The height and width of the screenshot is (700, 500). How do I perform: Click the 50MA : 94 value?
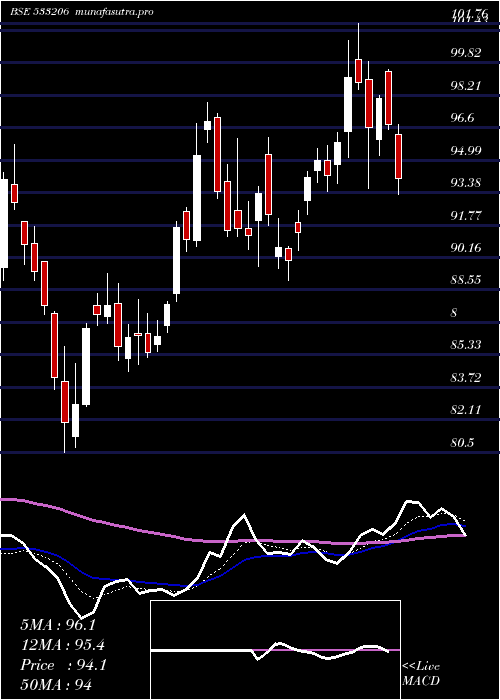click(x=56, y=685)
